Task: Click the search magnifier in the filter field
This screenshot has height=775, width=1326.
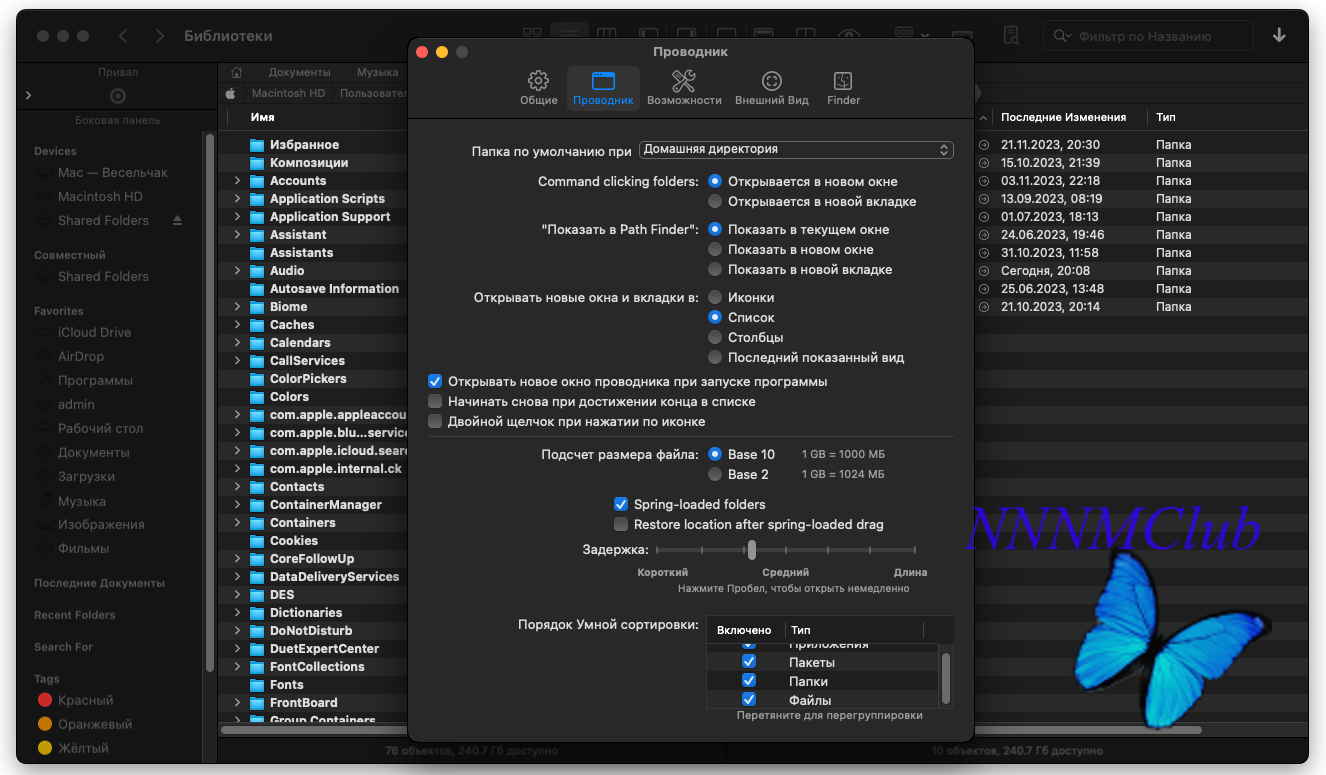Action: coord(1062,36)
